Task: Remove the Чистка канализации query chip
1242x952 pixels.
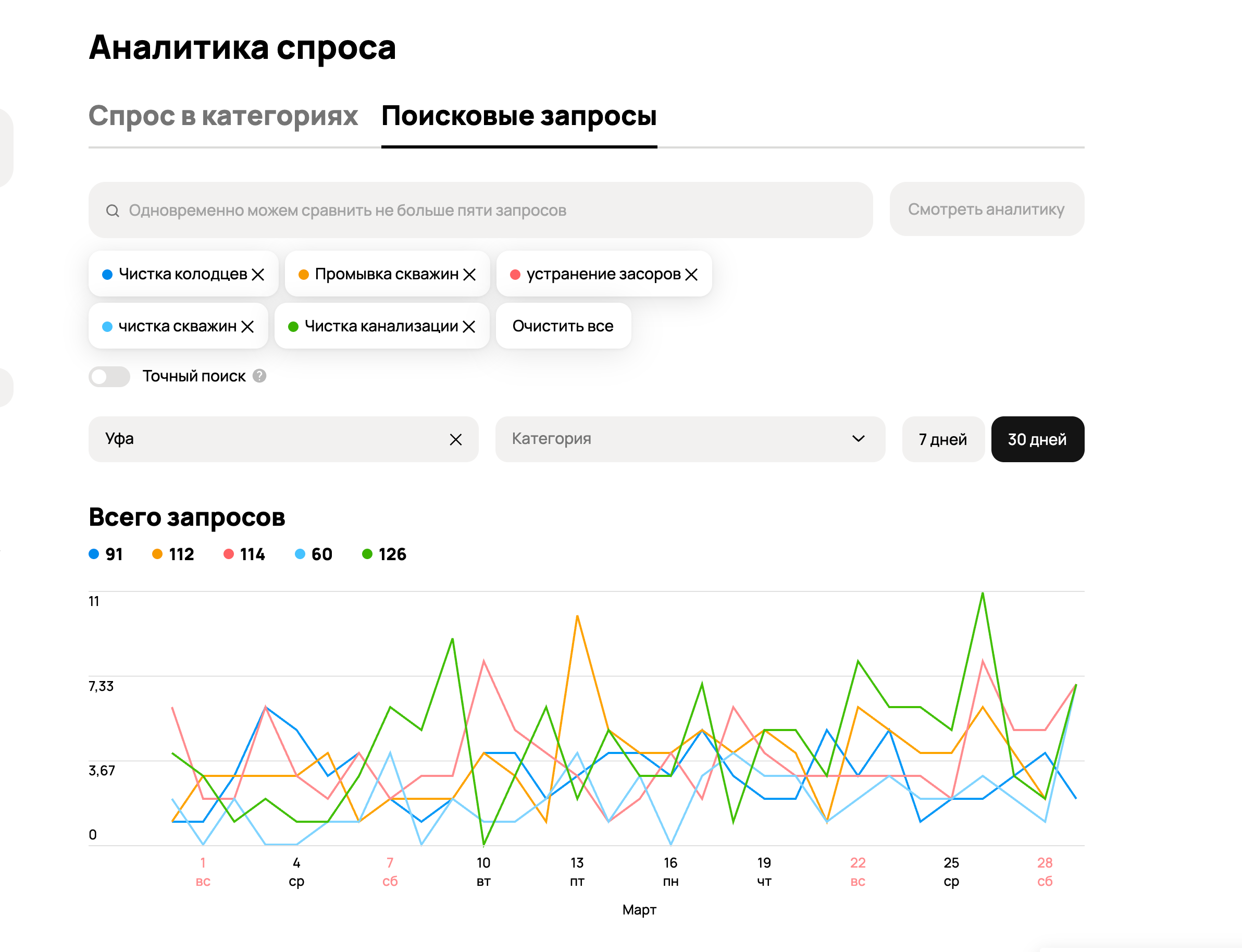Action: 468,327
